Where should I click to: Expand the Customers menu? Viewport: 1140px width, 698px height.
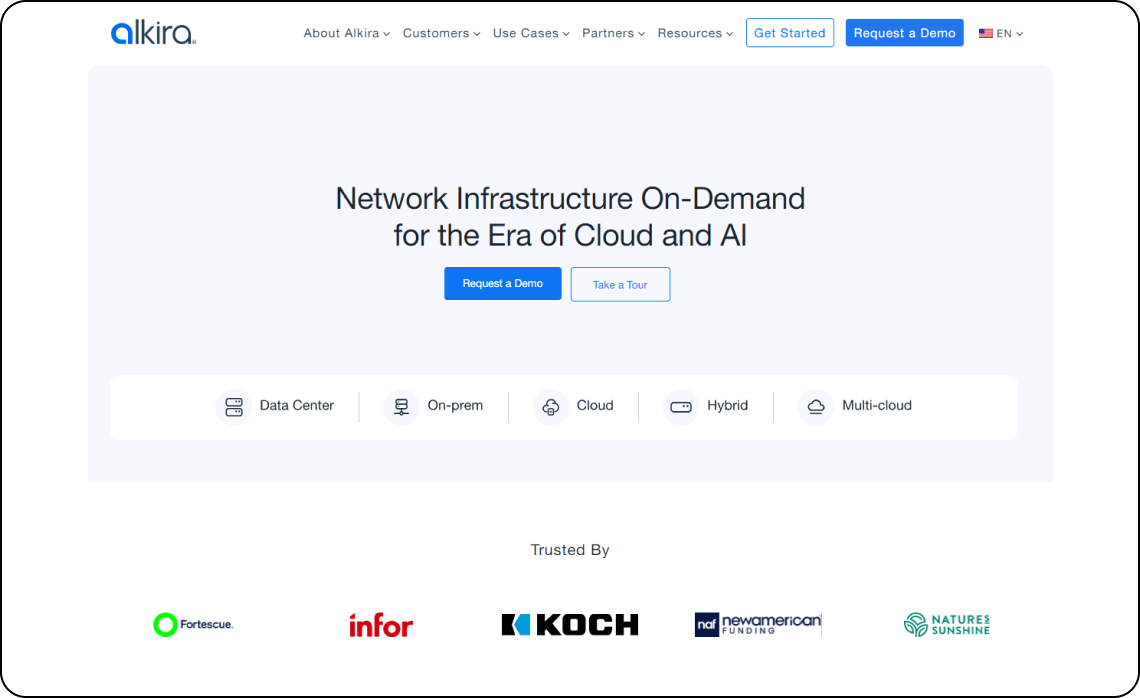pyautogui.click(x=441, y=33)
